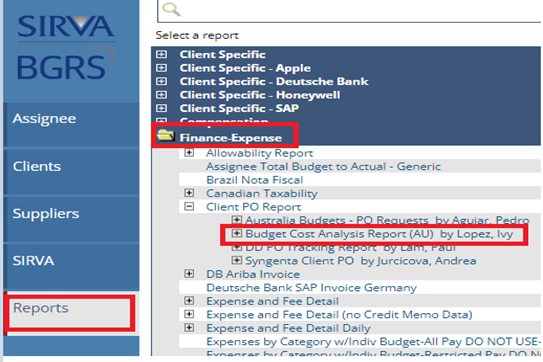Open Deutsche Bank SAP Invoice Germany report

point(311,288)
